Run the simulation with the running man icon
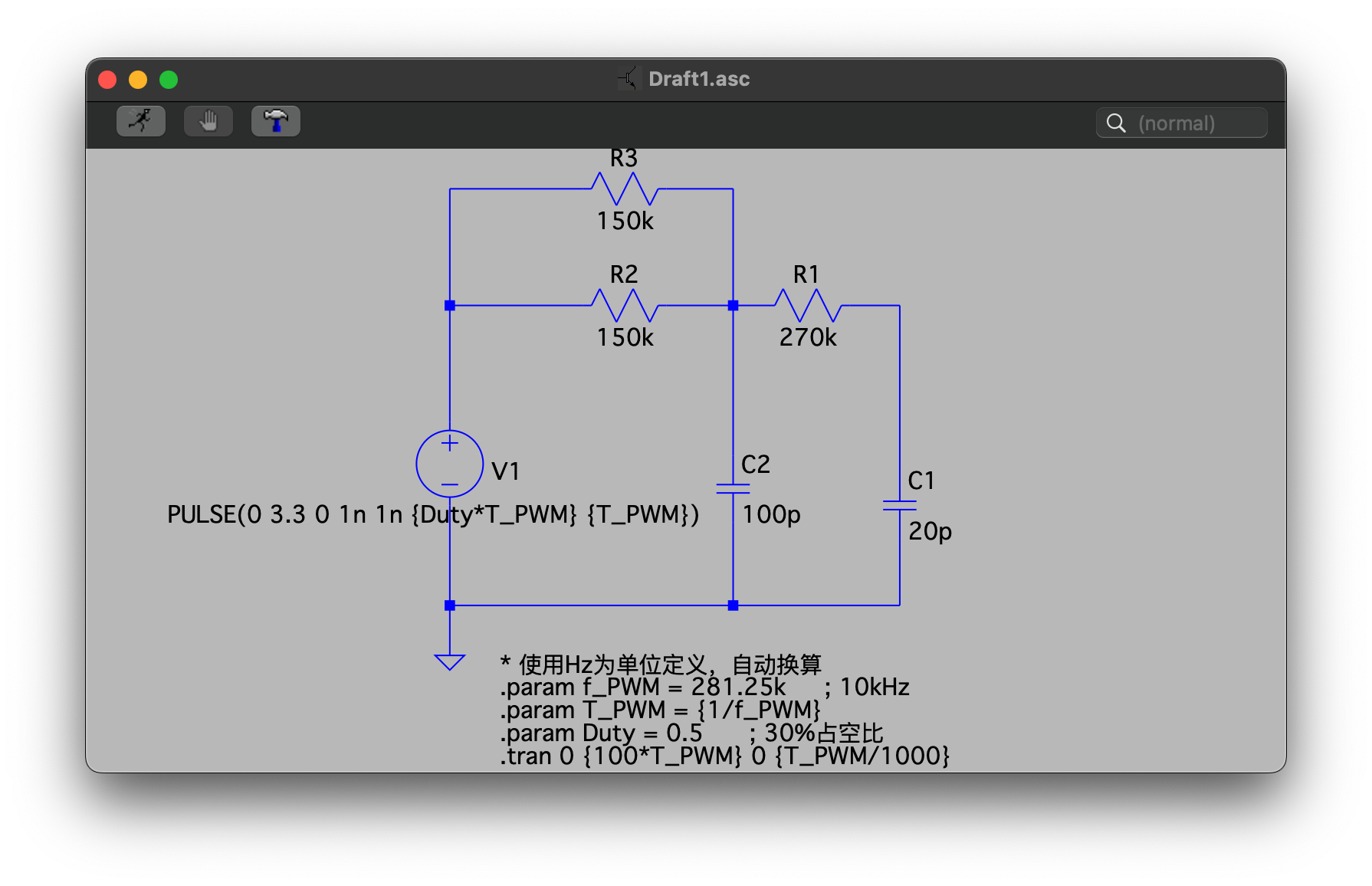This screenshot has width=1372, height=886. click(x=141, y=121)
